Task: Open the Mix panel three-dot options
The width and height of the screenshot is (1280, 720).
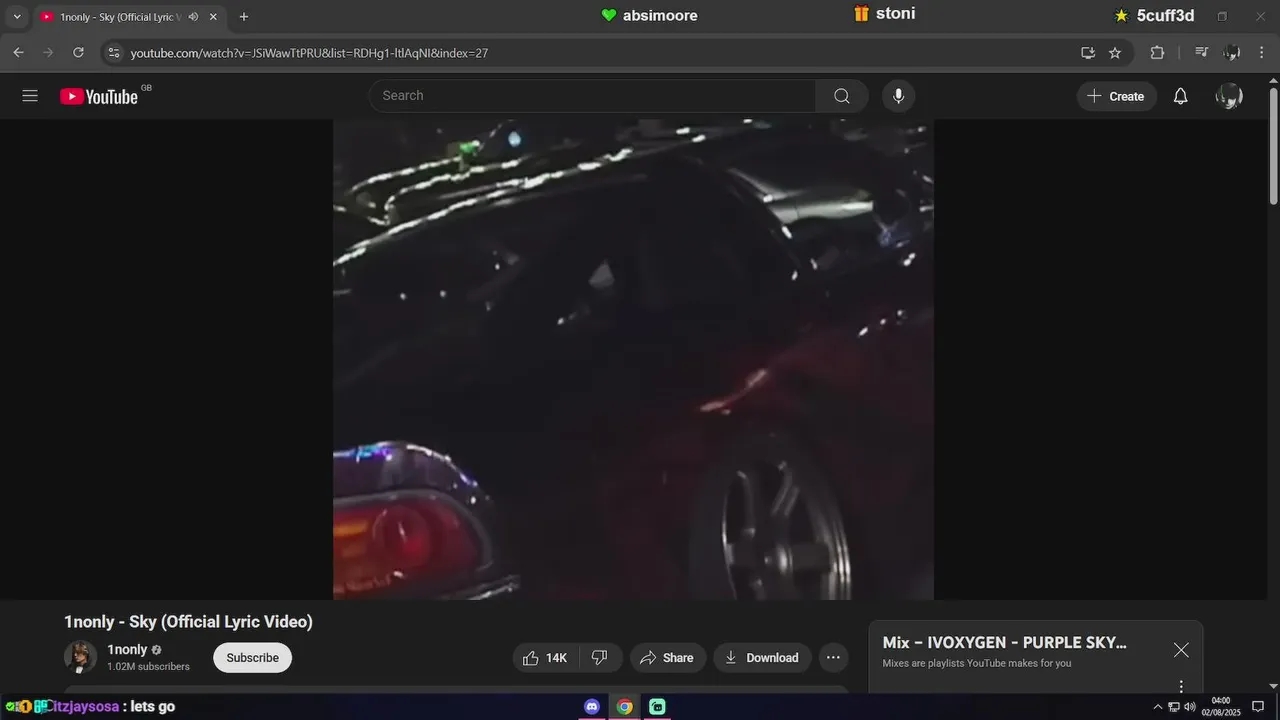Action: pos(1181,686)
